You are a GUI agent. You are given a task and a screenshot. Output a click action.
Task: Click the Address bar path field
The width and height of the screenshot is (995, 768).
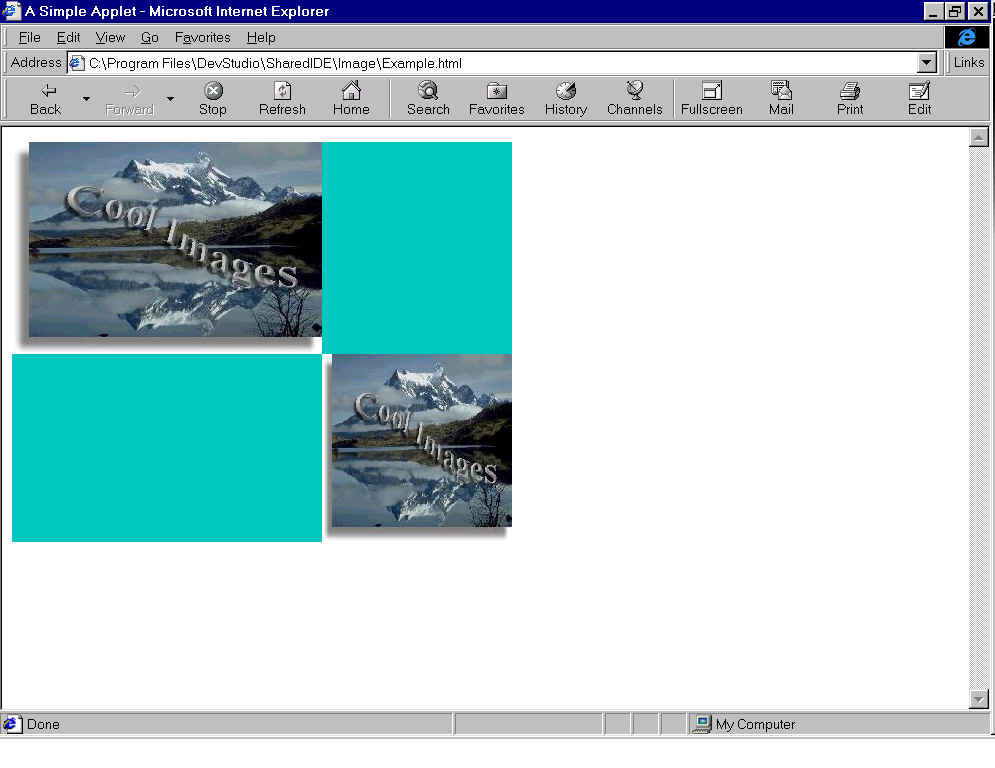492,63
